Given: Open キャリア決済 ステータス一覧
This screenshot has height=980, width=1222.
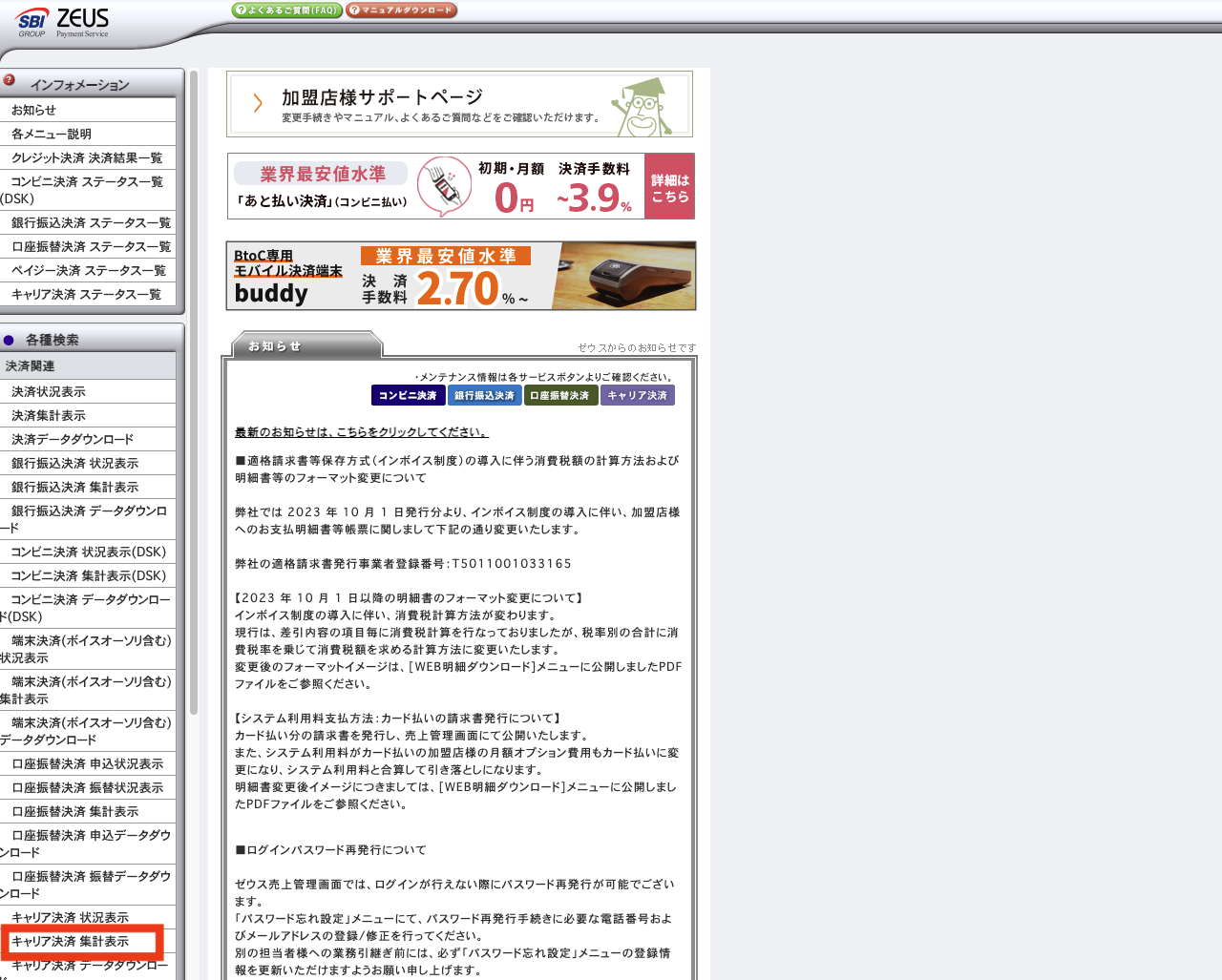Looking at the screenshot, I should coord(88,294).
